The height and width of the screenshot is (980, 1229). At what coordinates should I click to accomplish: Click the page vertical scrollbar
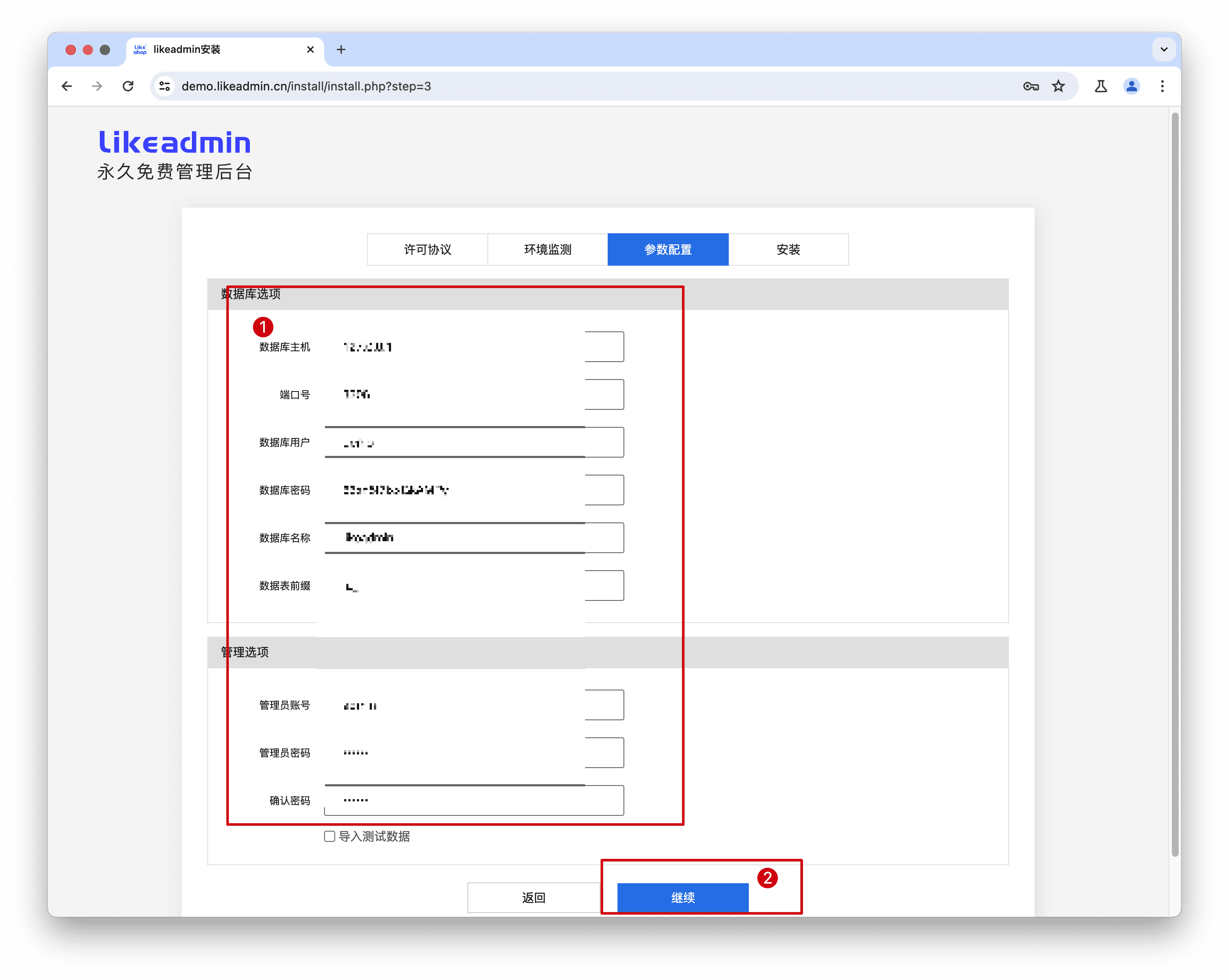1174,484
